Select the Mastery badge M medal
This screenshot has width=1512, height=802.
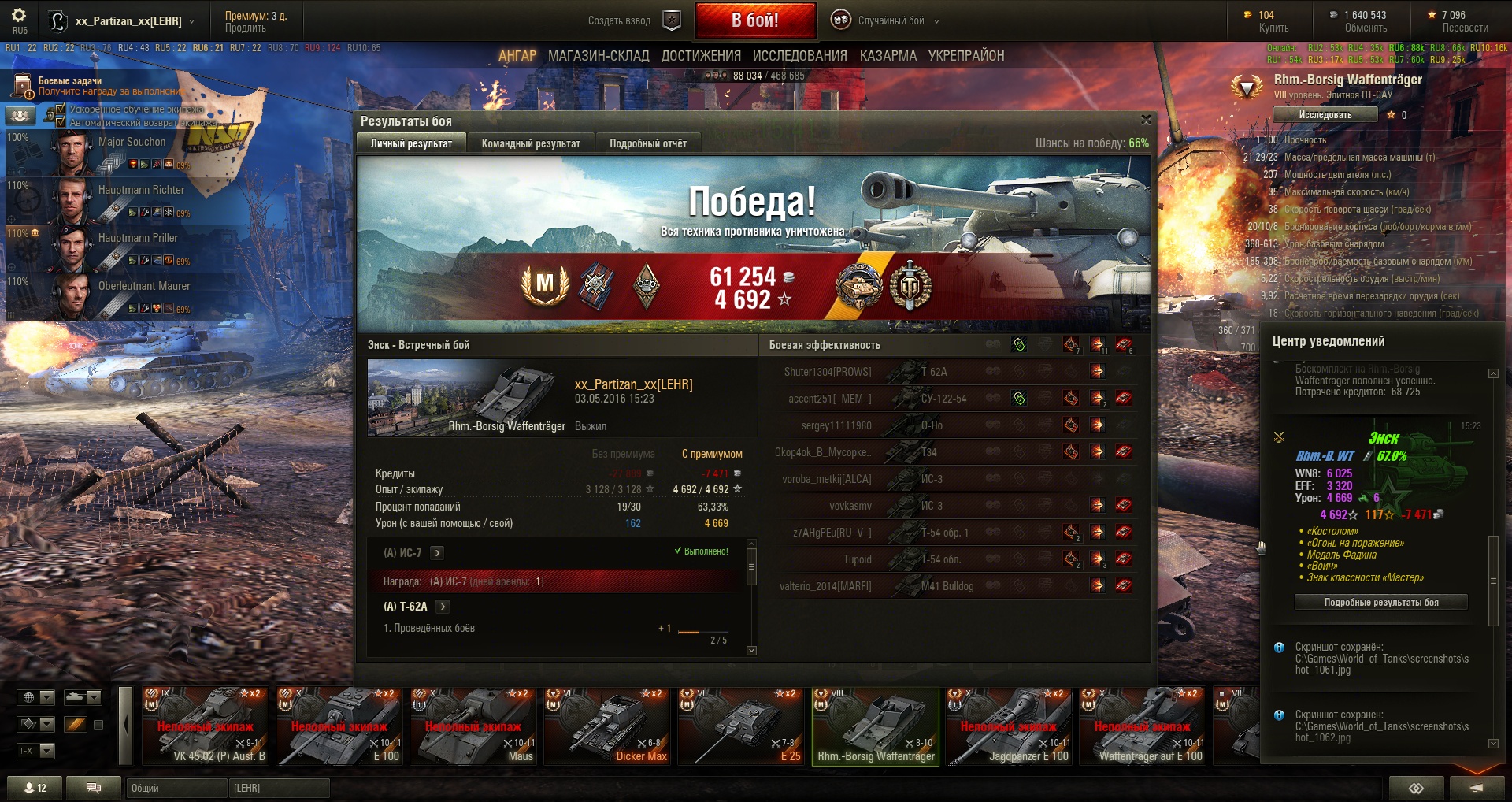coord(545,284)
